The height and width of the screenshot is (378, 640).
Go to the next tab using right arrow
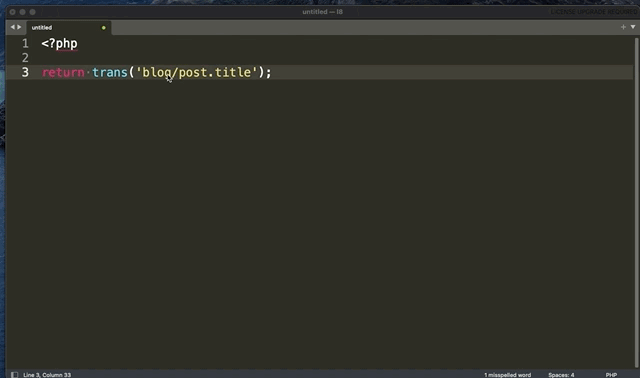(19, 27)
